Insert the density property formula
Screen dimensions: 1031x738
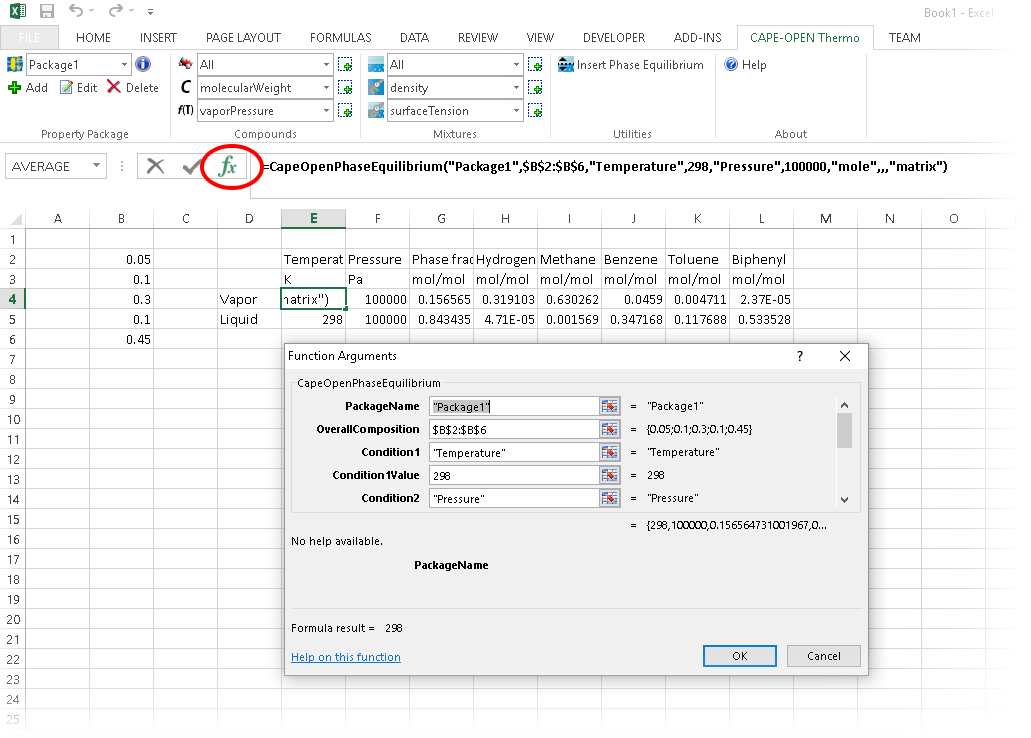pos(535,87)
